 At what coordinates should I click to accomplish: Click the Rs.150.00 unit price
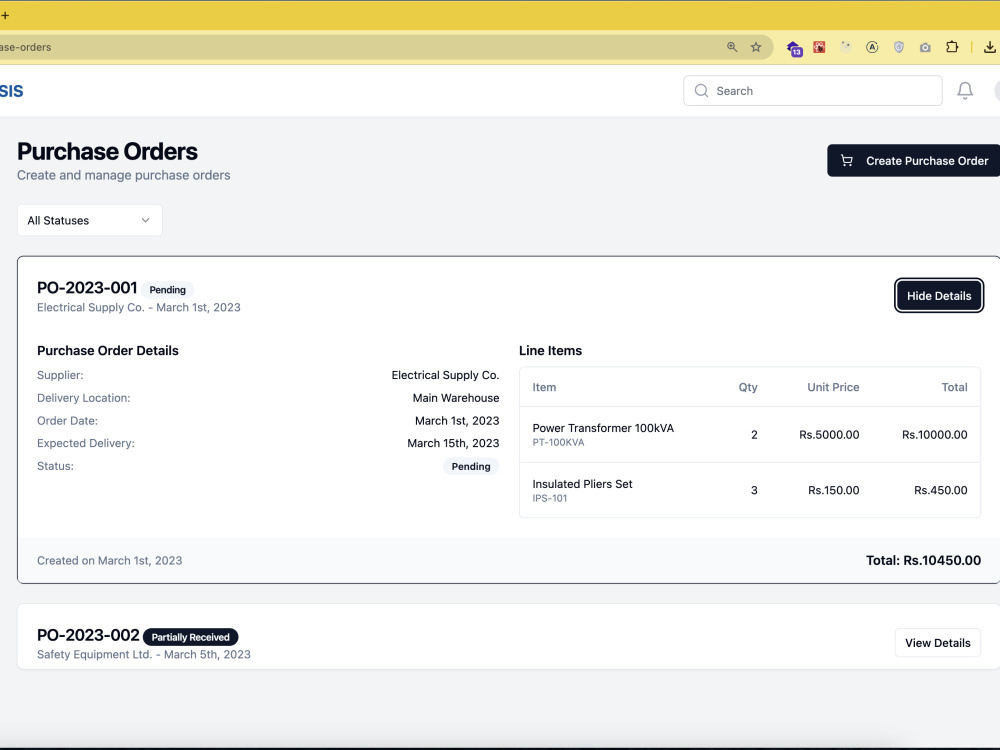point(834,490)
